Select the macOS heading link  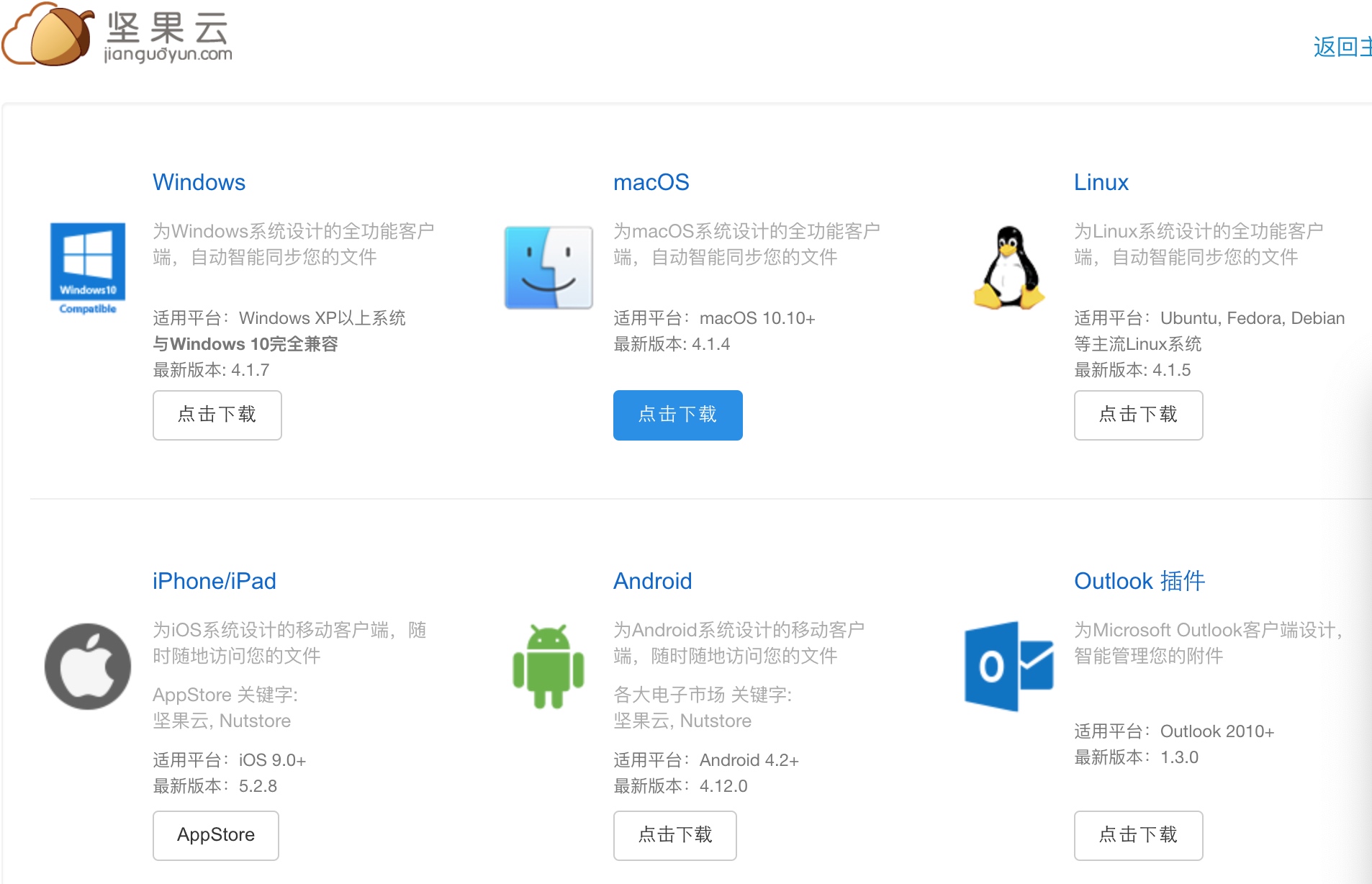click(x=651, y=182)
